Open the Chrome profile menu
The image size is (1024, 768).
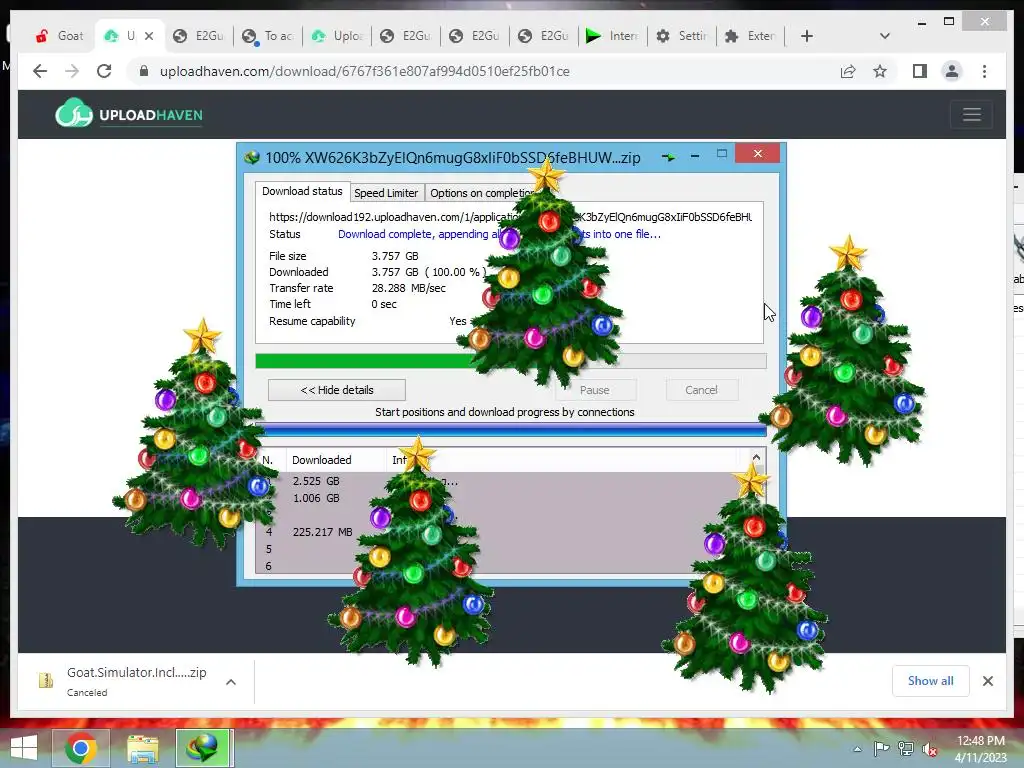952,71
